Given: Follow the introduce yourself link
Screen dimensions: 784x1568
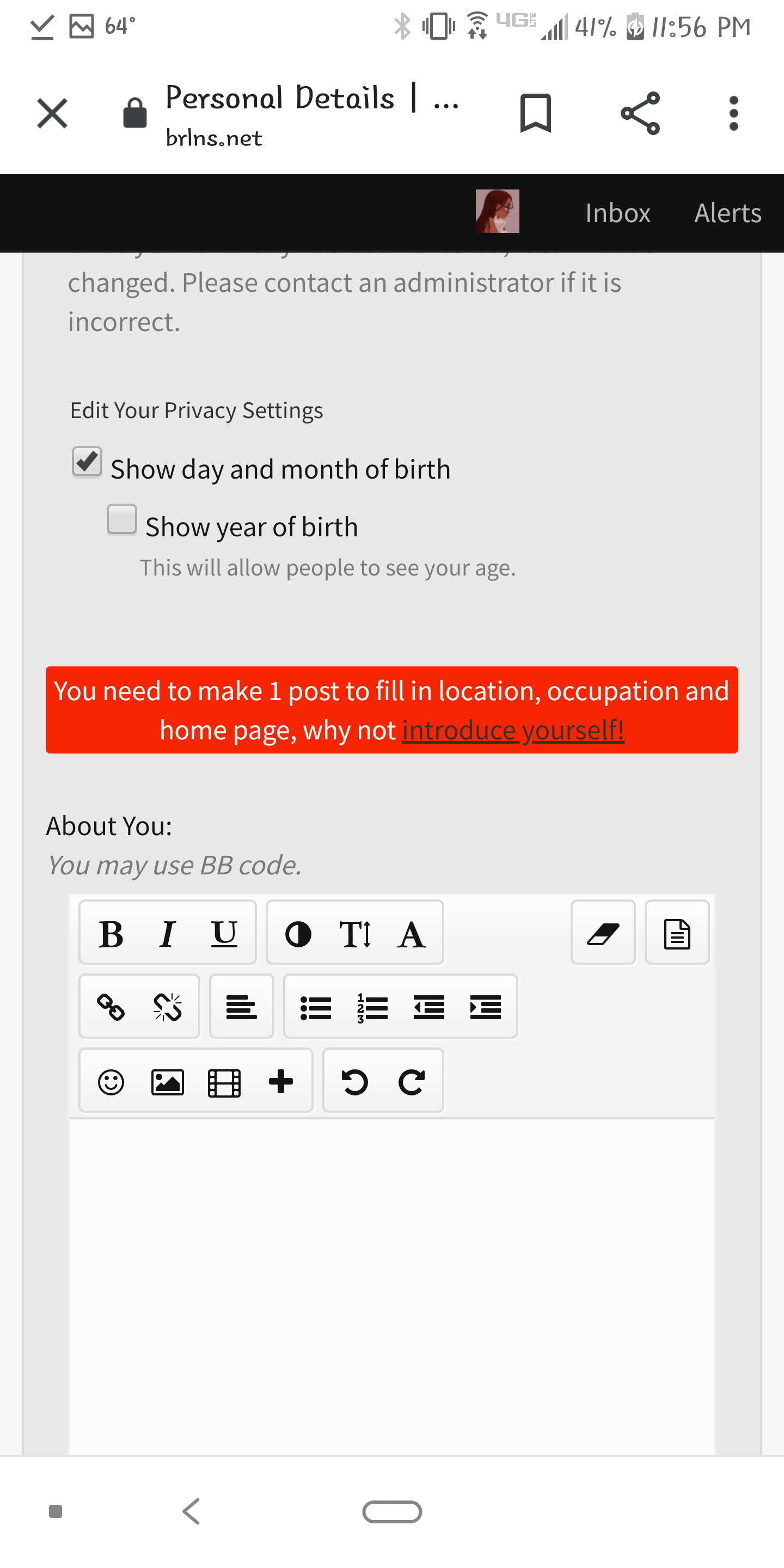Looking at the screenshot, I should click(513, 730).
